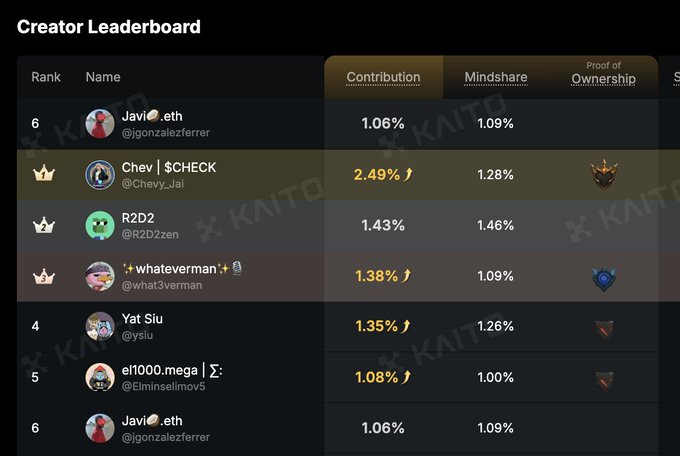Click the gold crown rank icon
The height and width of the screenshot is (456, 680).
pos(42,174)
